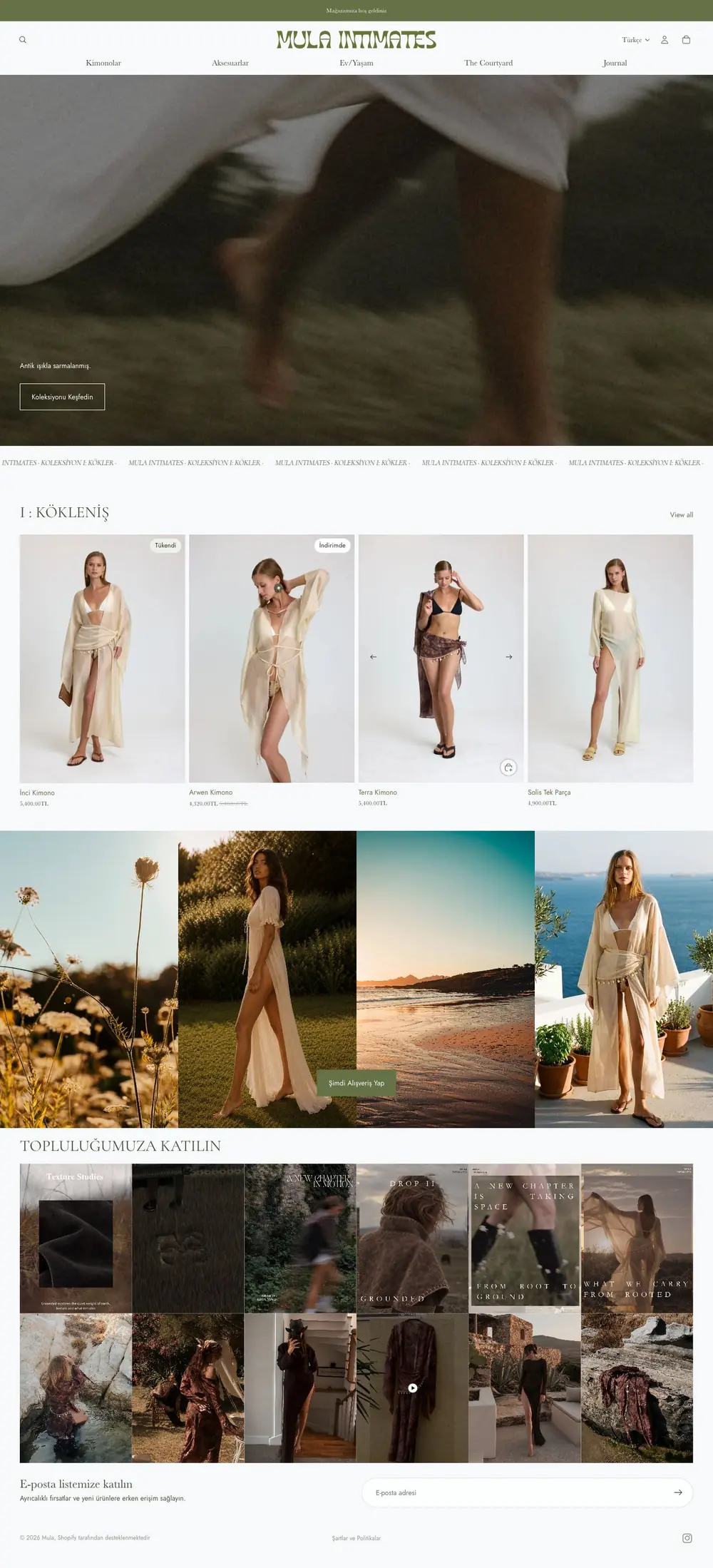Open 'A New Chapter Is Taking Space' post
This screenshot has width=713, height=1568.
[x=525, y=1238]
